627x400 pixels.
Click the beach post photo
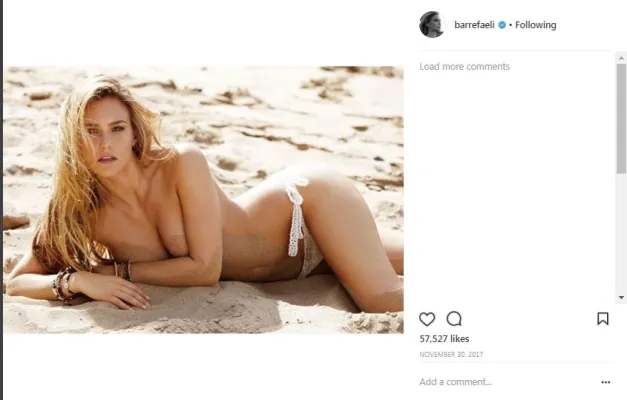click(204, 200)
